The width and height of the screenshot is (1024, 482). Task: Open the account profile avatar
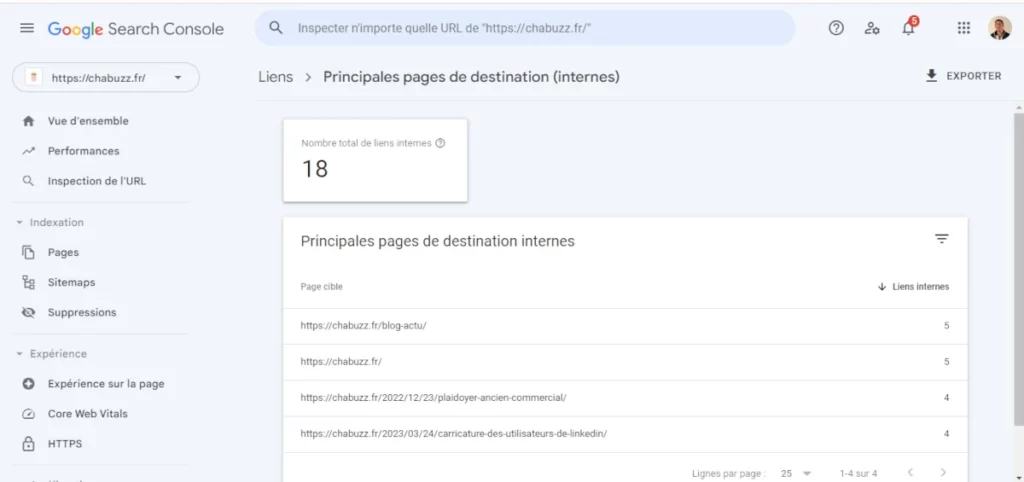pyautogui.click(x=999, y=28)
